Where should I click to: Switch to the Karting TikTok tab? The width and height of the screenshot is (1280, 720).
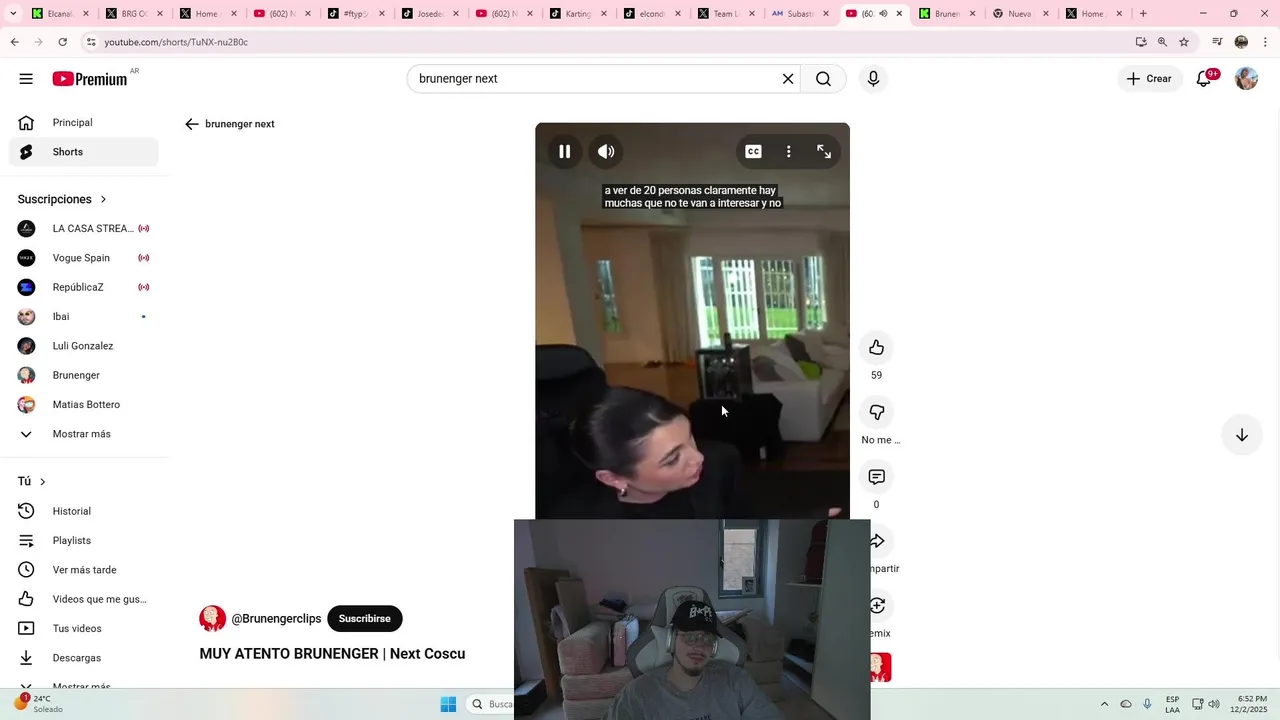tap(577, 14)
